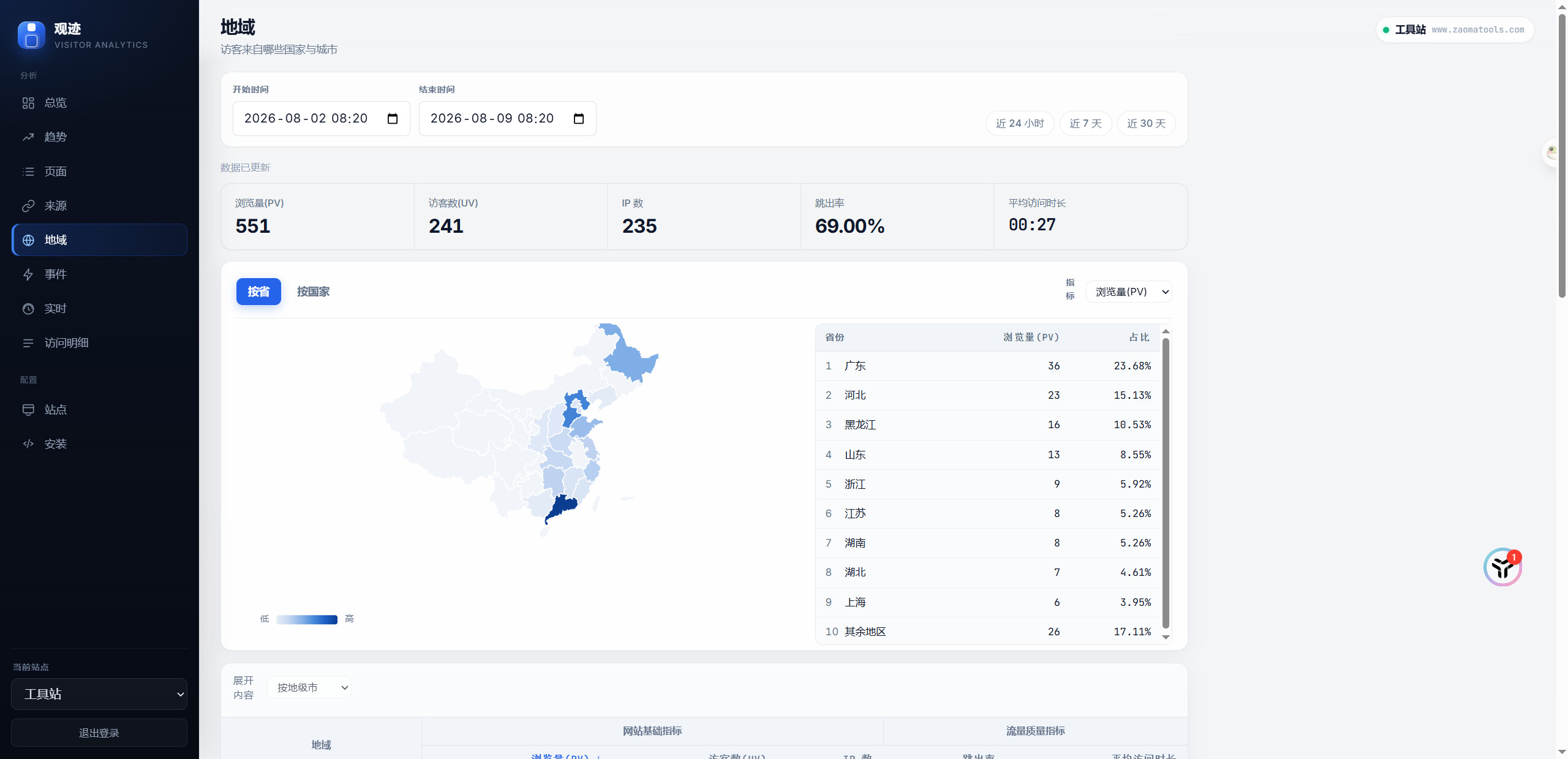Open the 事件 lightning bolt icon
The height and width of the screenshot is (759, 1568).
(x=28, y=274)
